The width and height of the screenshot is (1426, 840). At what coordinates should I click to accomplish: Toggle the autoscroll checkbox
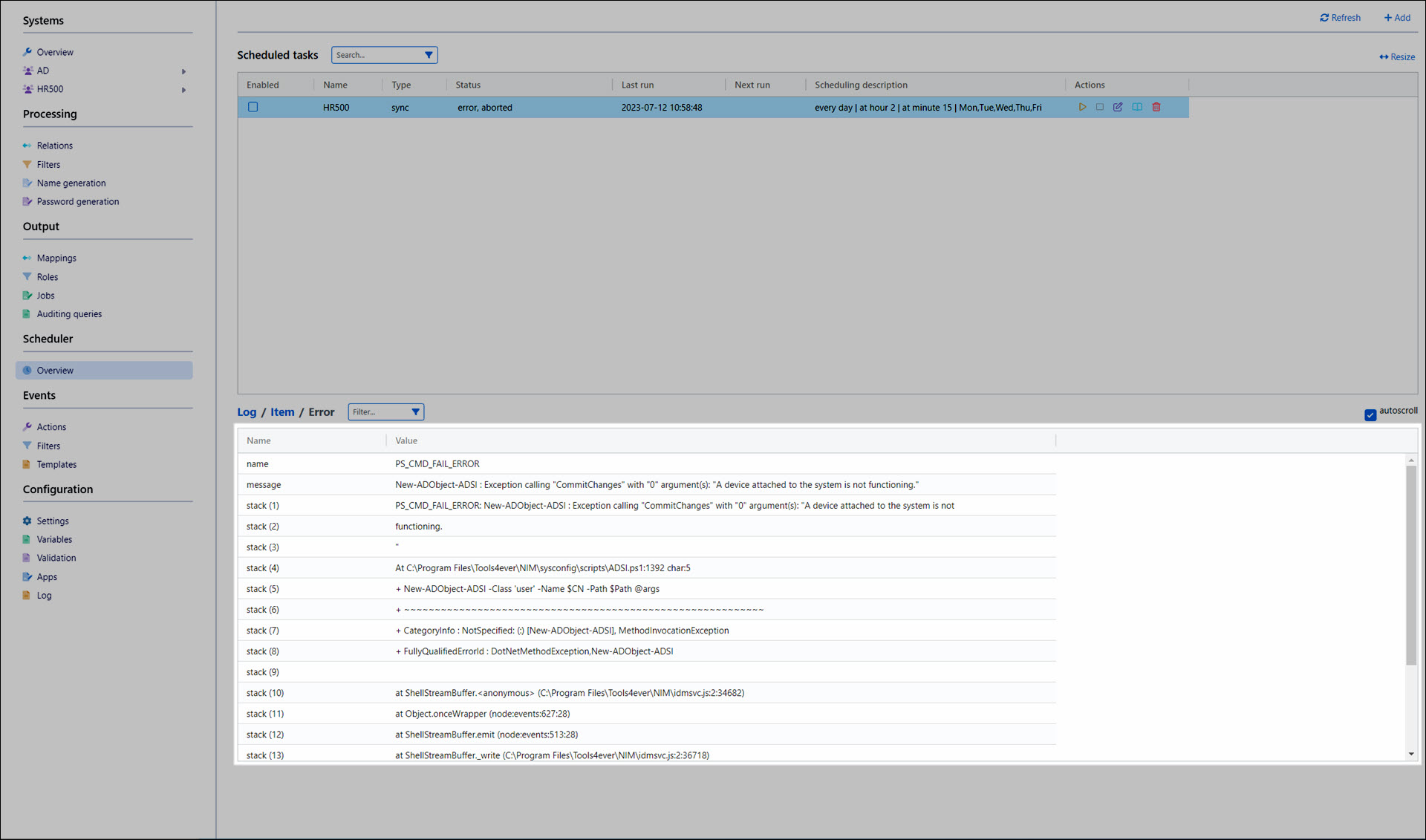1370,414
